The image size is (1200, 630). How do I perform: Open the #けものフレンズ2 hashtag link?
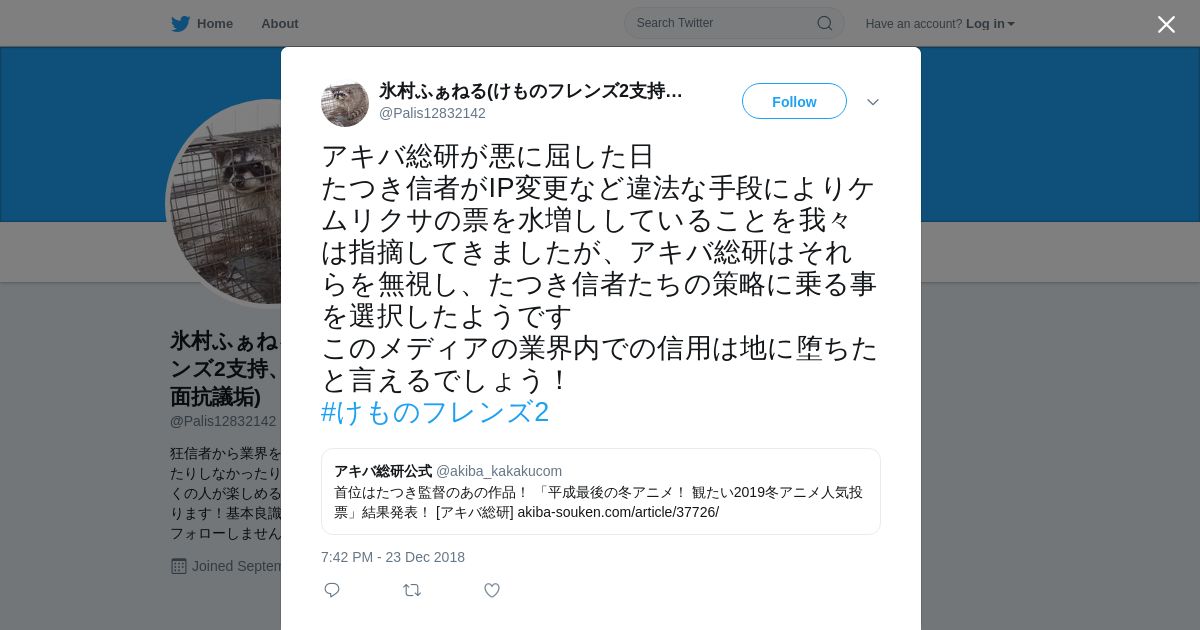pyautogui.click(x=435, y=412)
